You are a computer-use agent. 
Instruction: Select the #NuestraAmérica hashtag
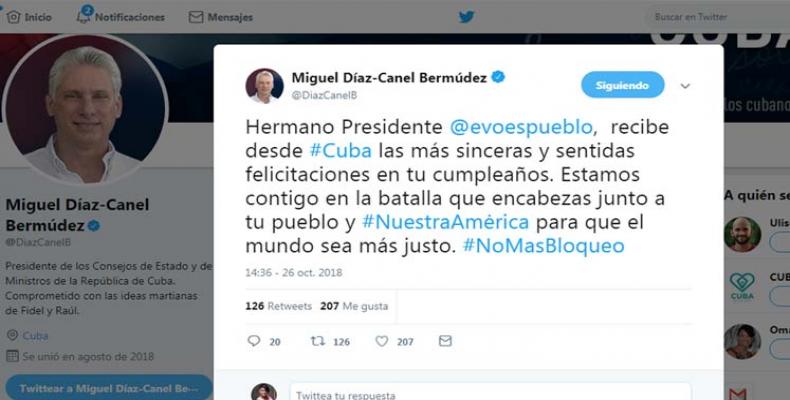click(x=445, y=222)
